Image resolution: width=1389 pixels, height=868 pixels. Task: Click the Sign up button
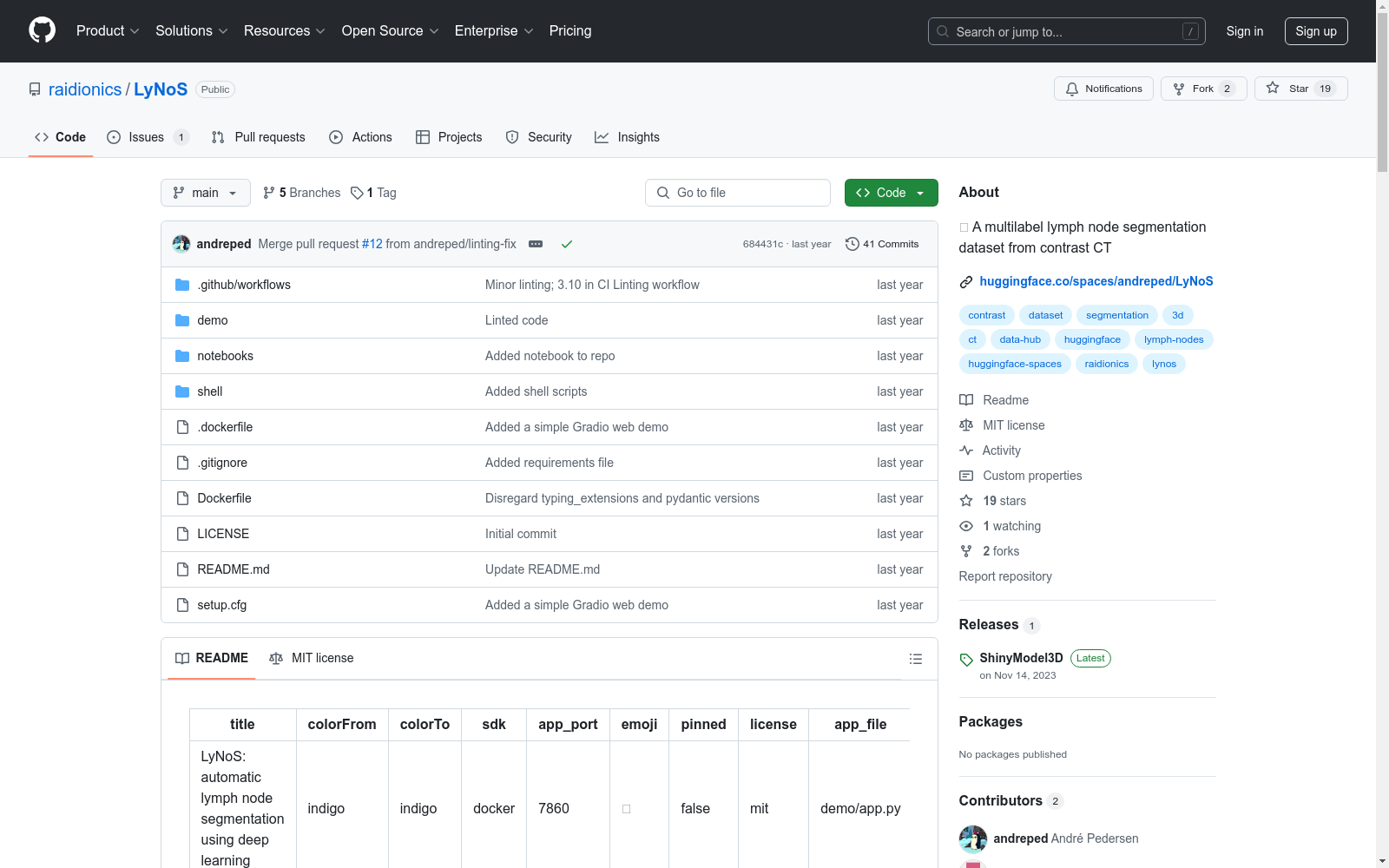1316,31
